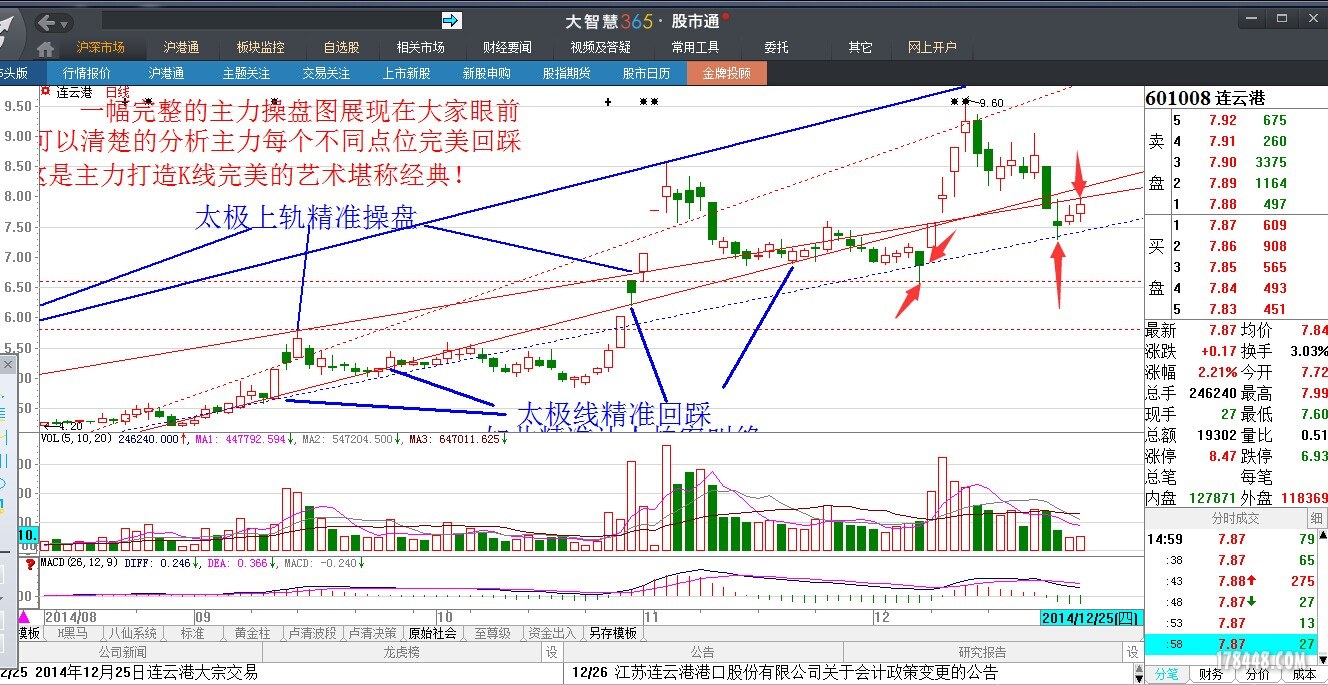Select the 标准 template tab
The height and width of the screenshot is (685, 1328).
coord(191,633)
